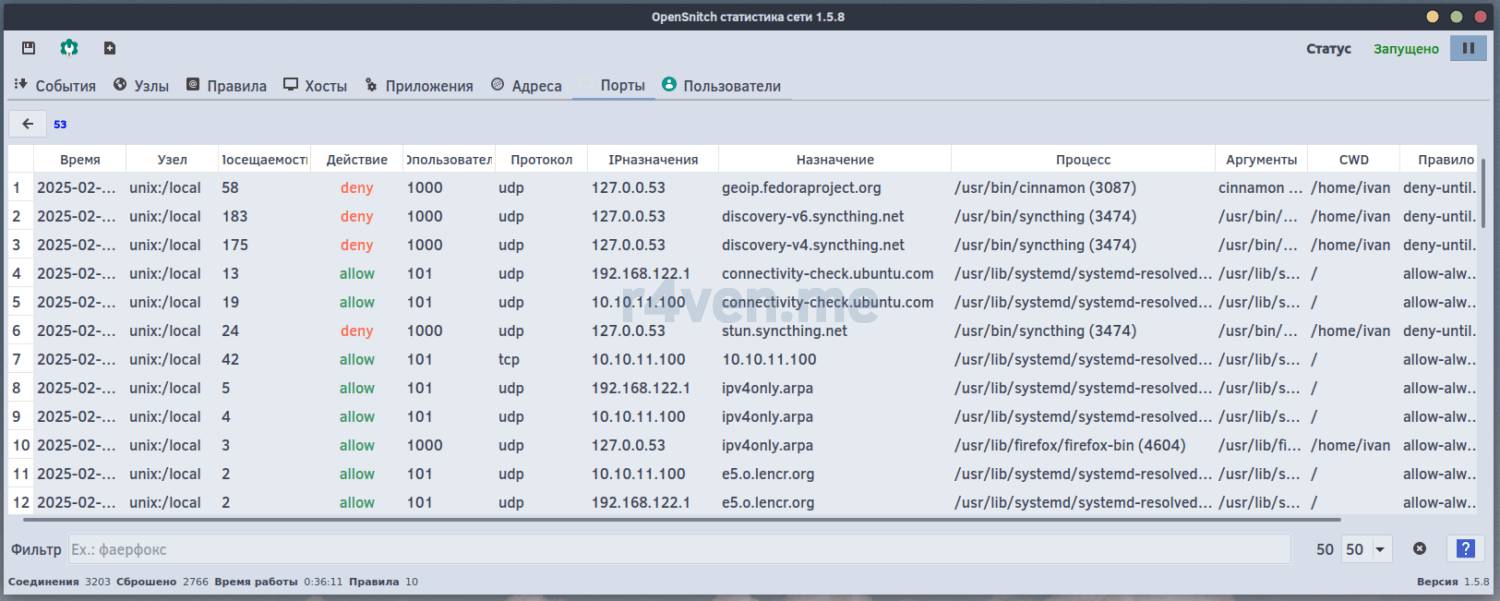Select the geoip.fedoraproject.org destination row

[x=801, y=188]
